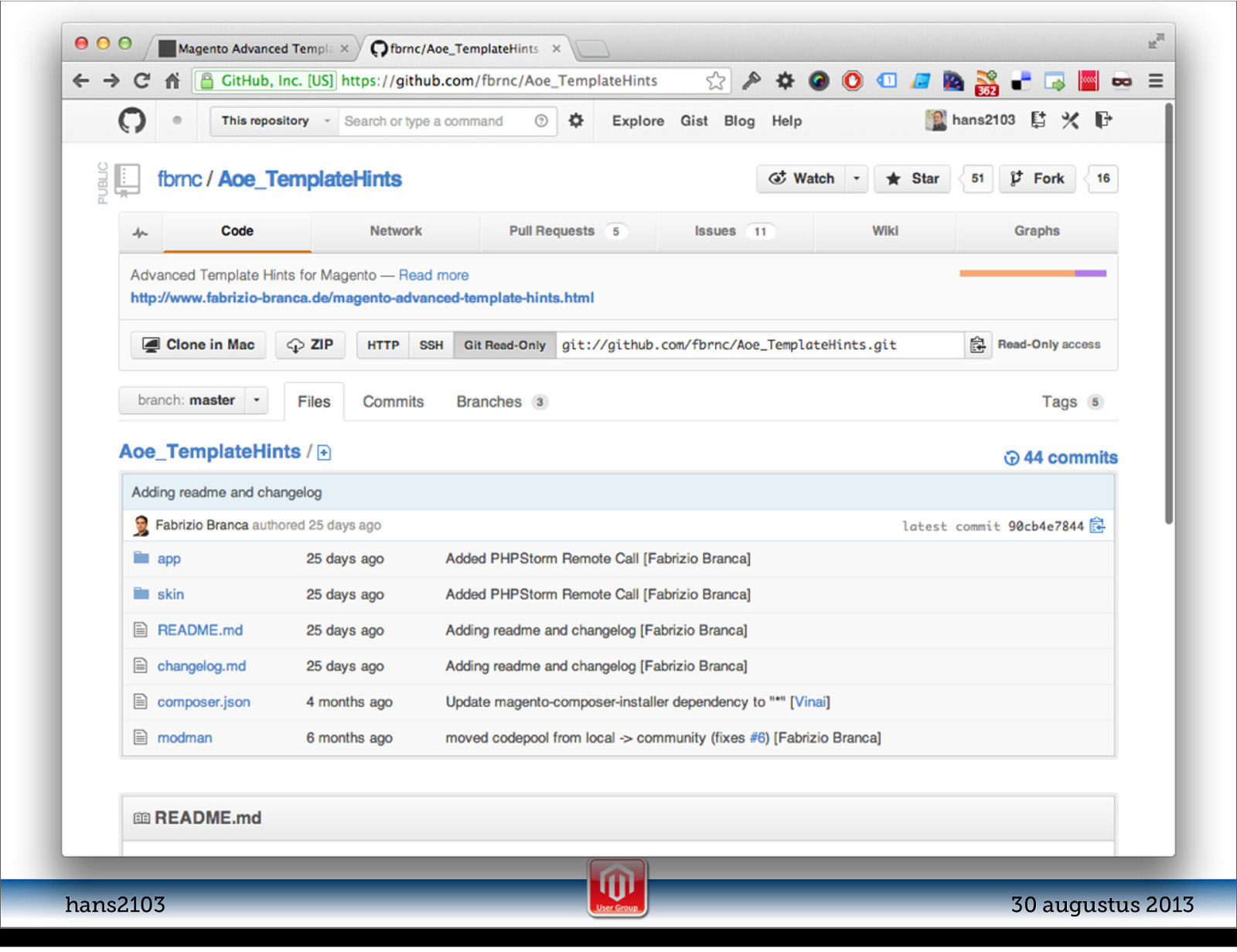1237x952 pixels.
Task: Switch to the Branches subtab
Action: click(x=502, y=402)
